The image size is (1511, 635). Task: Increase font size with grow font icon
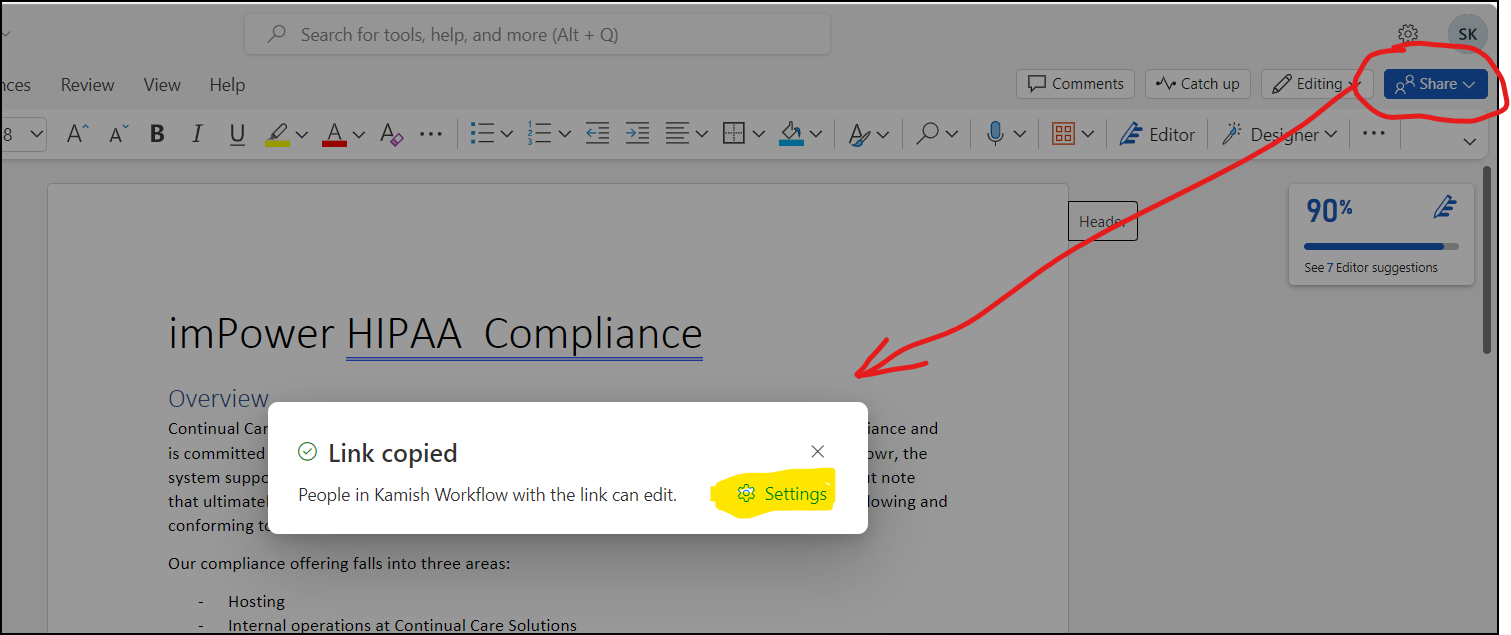pos(78,134)
